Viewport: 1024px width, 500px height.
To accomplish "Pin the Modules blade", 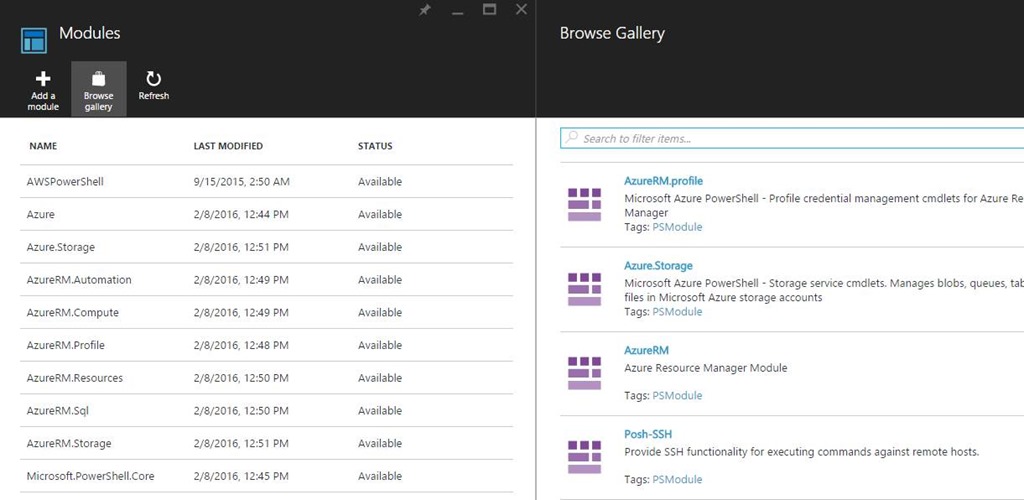I will (424, 10).
